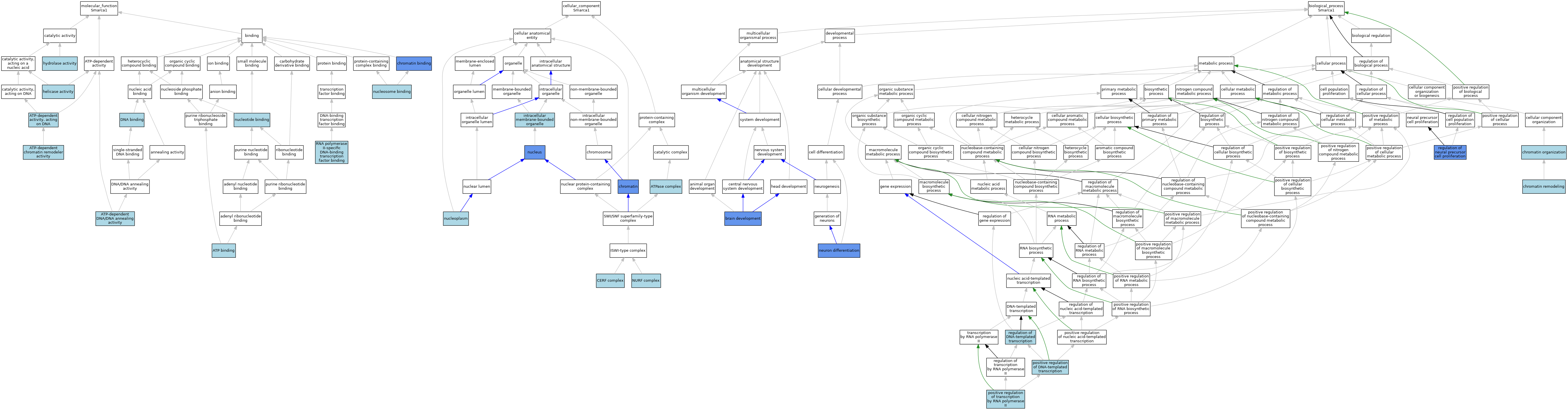
Task: Click the RNA metabolic process node
Action: [1062, 218]
